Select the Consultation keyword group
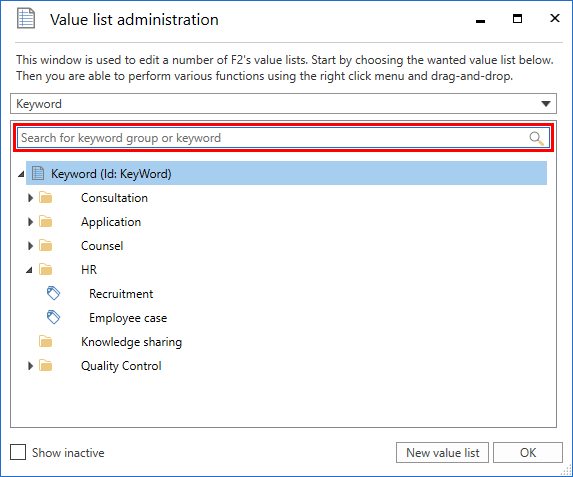This screenshot has width=573, height=477. pos(114,198)
